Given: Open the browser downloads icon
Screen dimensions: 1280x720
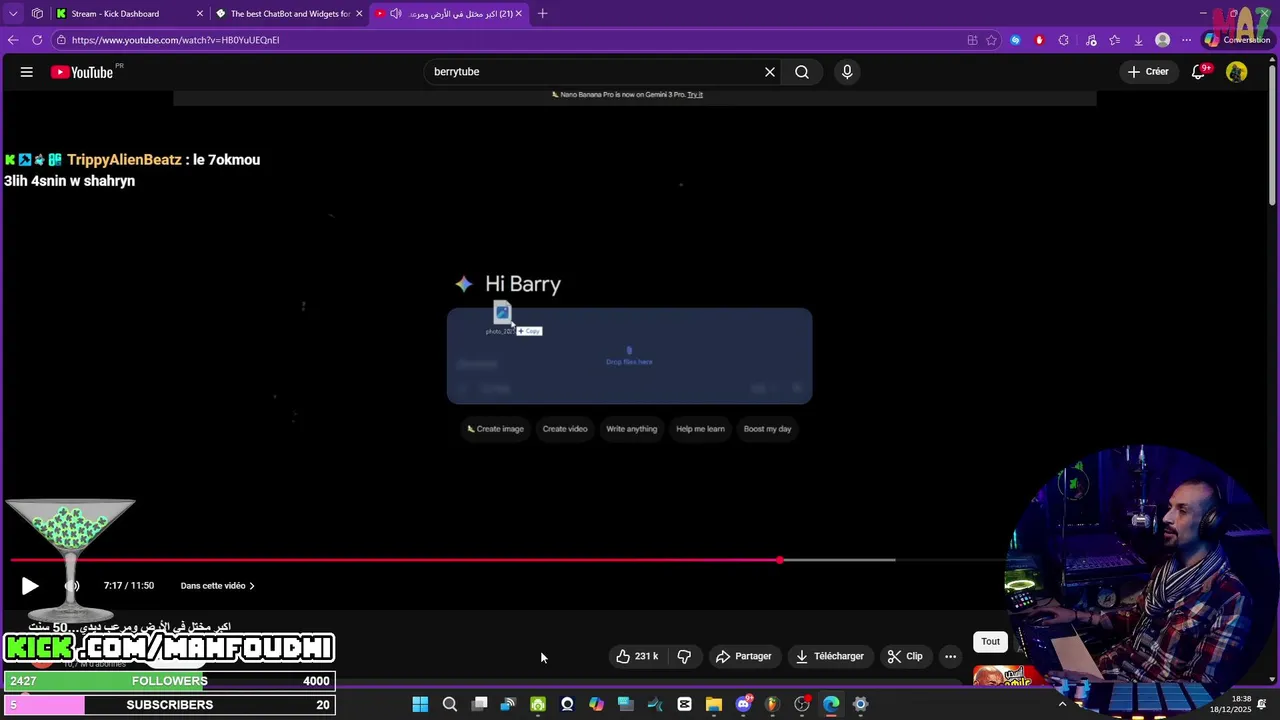Looking at the screenshot, I should 1138,40.
